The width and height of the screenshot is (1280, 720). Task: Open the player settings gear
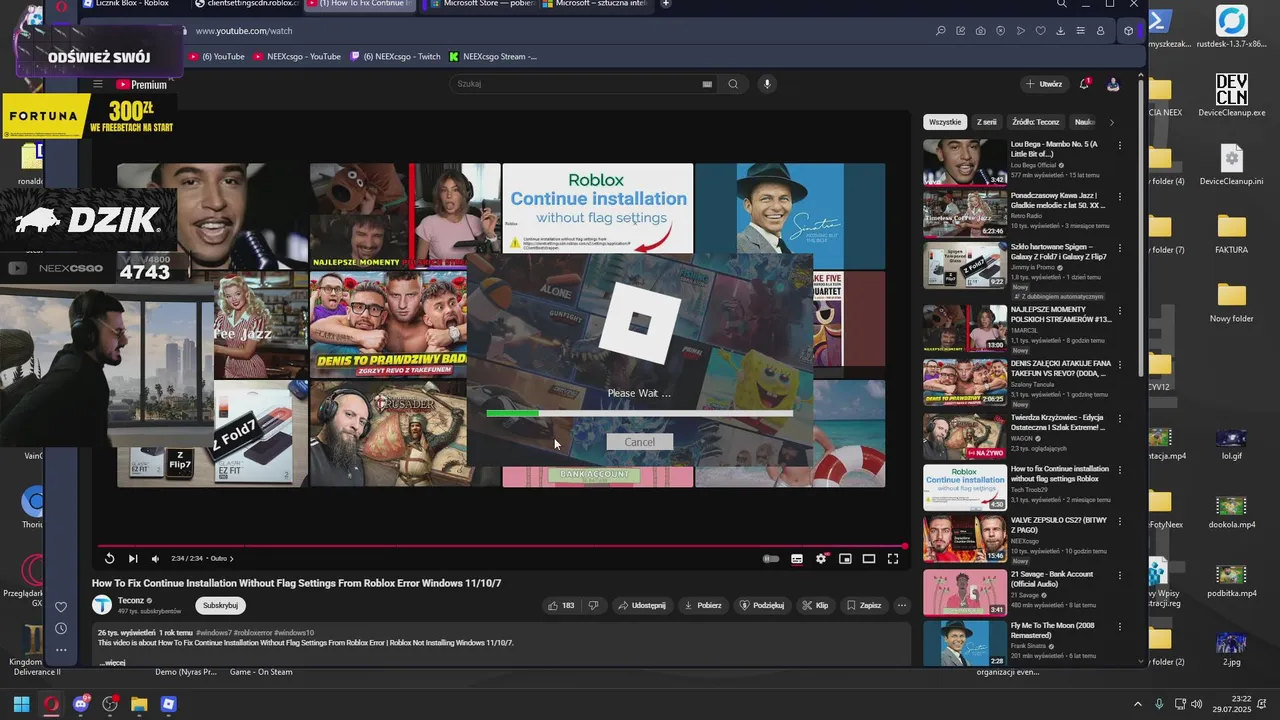pos(821,559)
